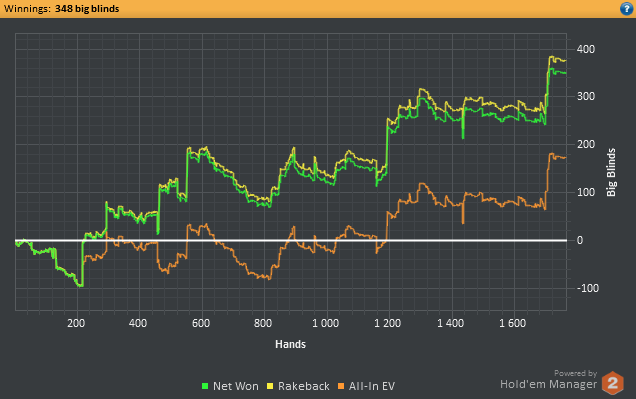
Task: Click the Rakeback legend label
Action: click(303, 386)
